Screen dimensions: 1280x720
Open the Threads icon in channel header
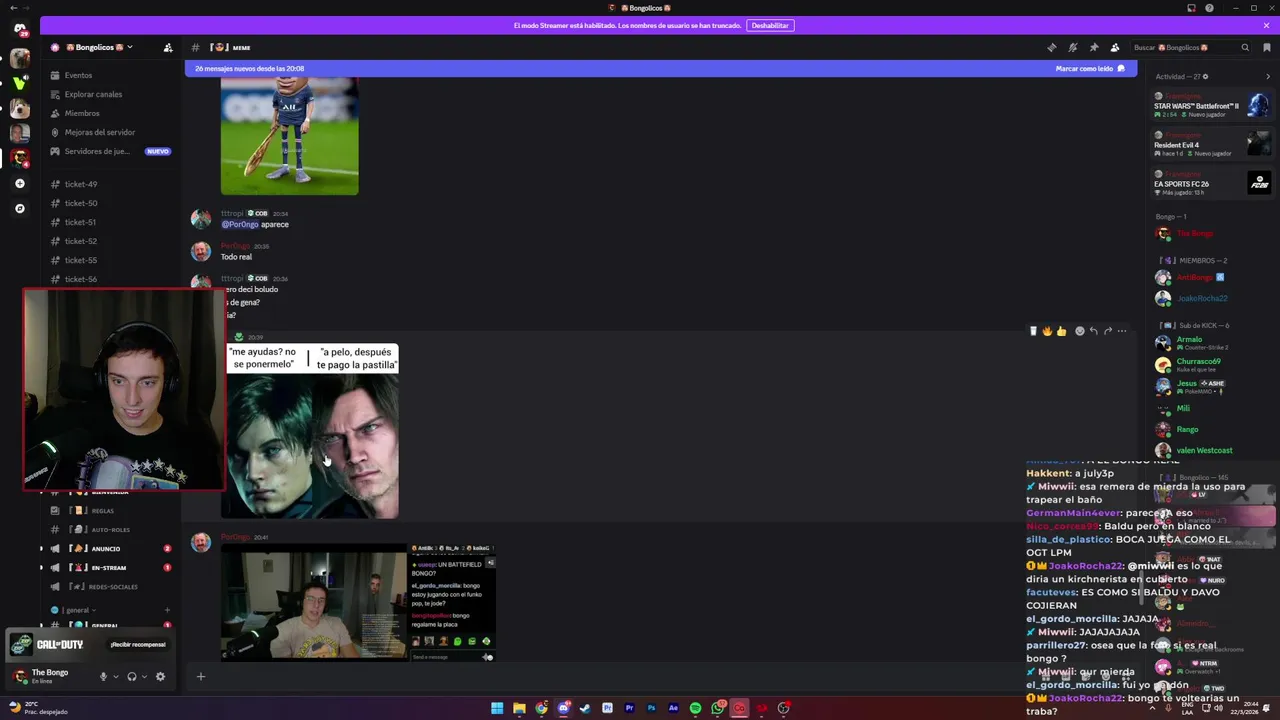pos(1051,47)
